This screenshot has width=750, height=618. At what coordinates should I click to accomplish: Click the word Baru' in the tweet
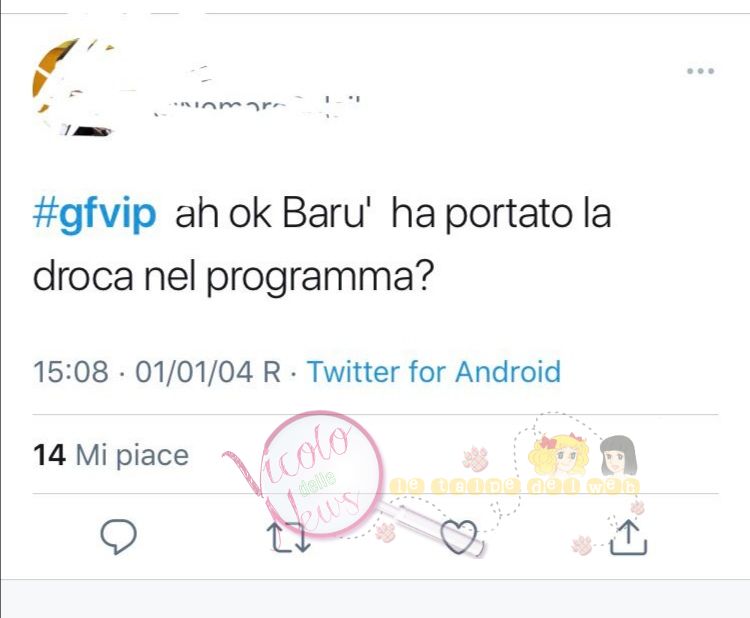click(x=324, y=214)
